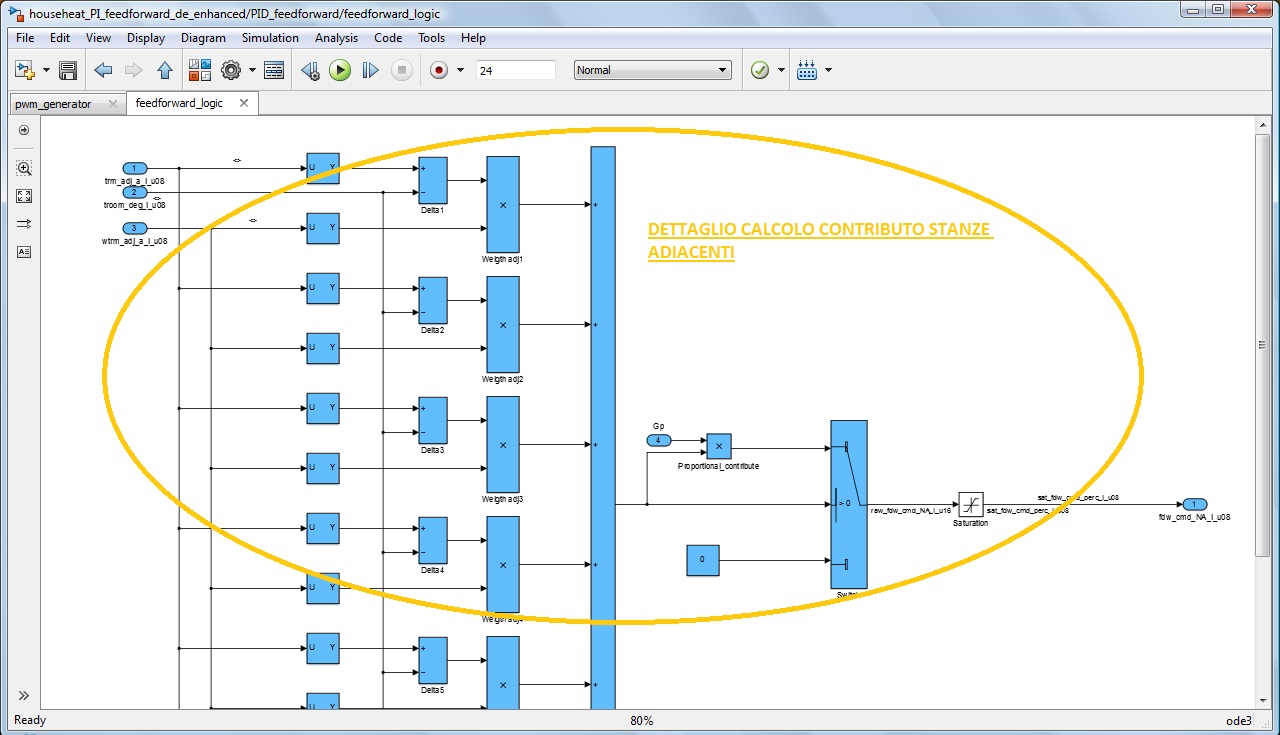Select the Annotation text tool in palette
Screen dimensions: 1280x735
[24, 252]
